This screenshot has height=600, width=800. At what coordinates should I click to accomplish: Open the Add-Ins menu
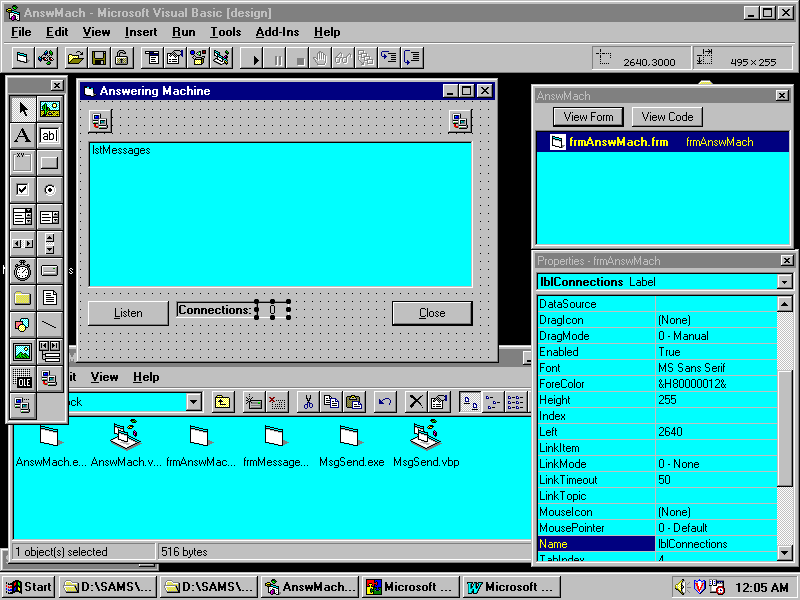[277, 32]
